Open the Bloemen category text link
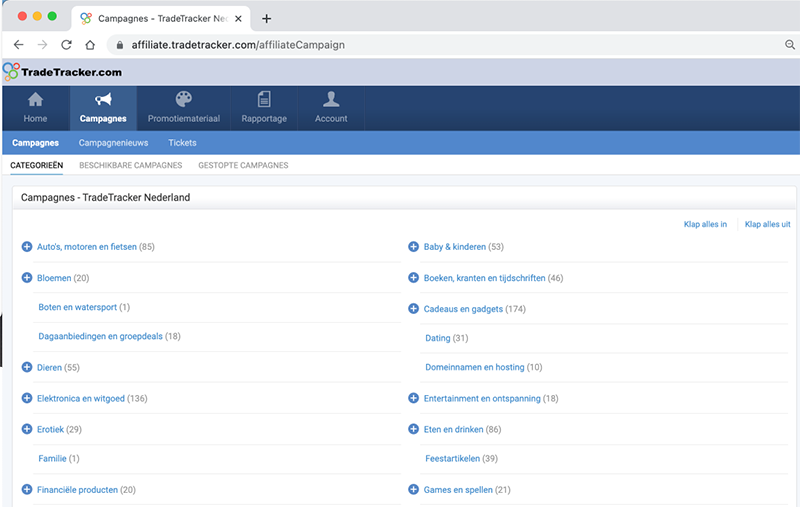The image size is (800, 507). [x=54, y=278]
